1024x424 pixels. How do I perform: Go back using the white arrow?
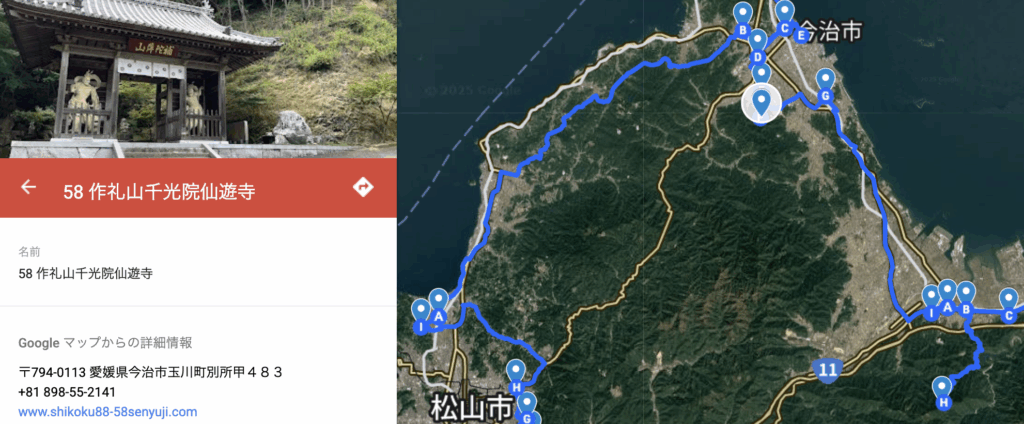28,188
